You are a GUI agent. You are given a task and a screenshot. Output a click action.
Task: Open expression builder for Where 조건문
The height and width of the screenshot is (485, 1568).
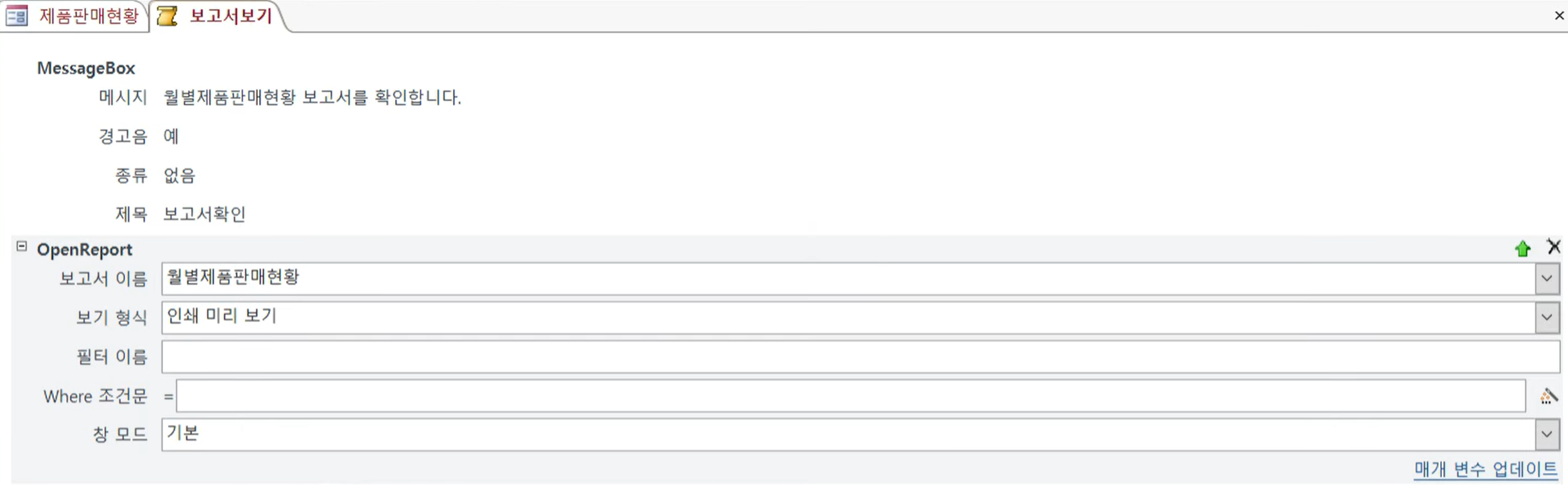click(1549, 396)
